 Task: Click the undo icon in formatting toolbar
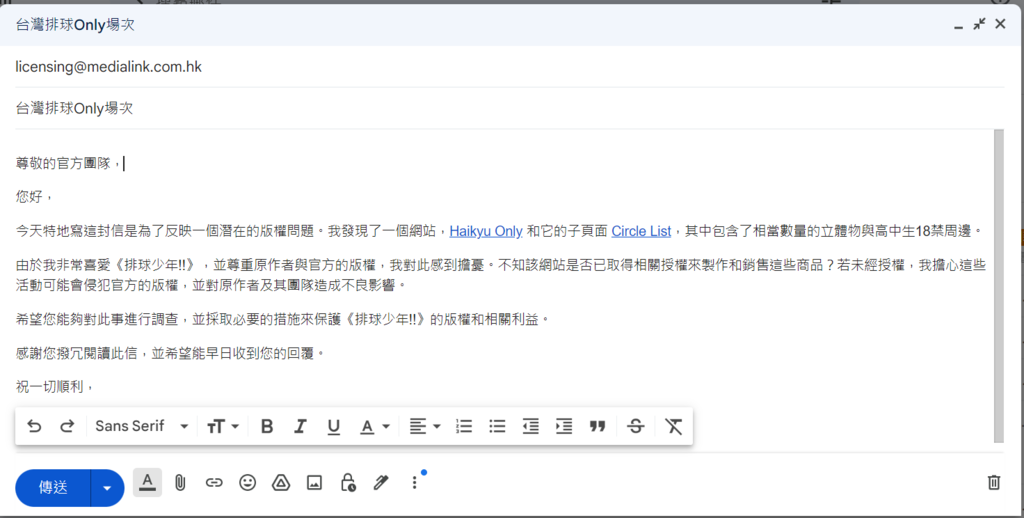(x=34, y=427)
